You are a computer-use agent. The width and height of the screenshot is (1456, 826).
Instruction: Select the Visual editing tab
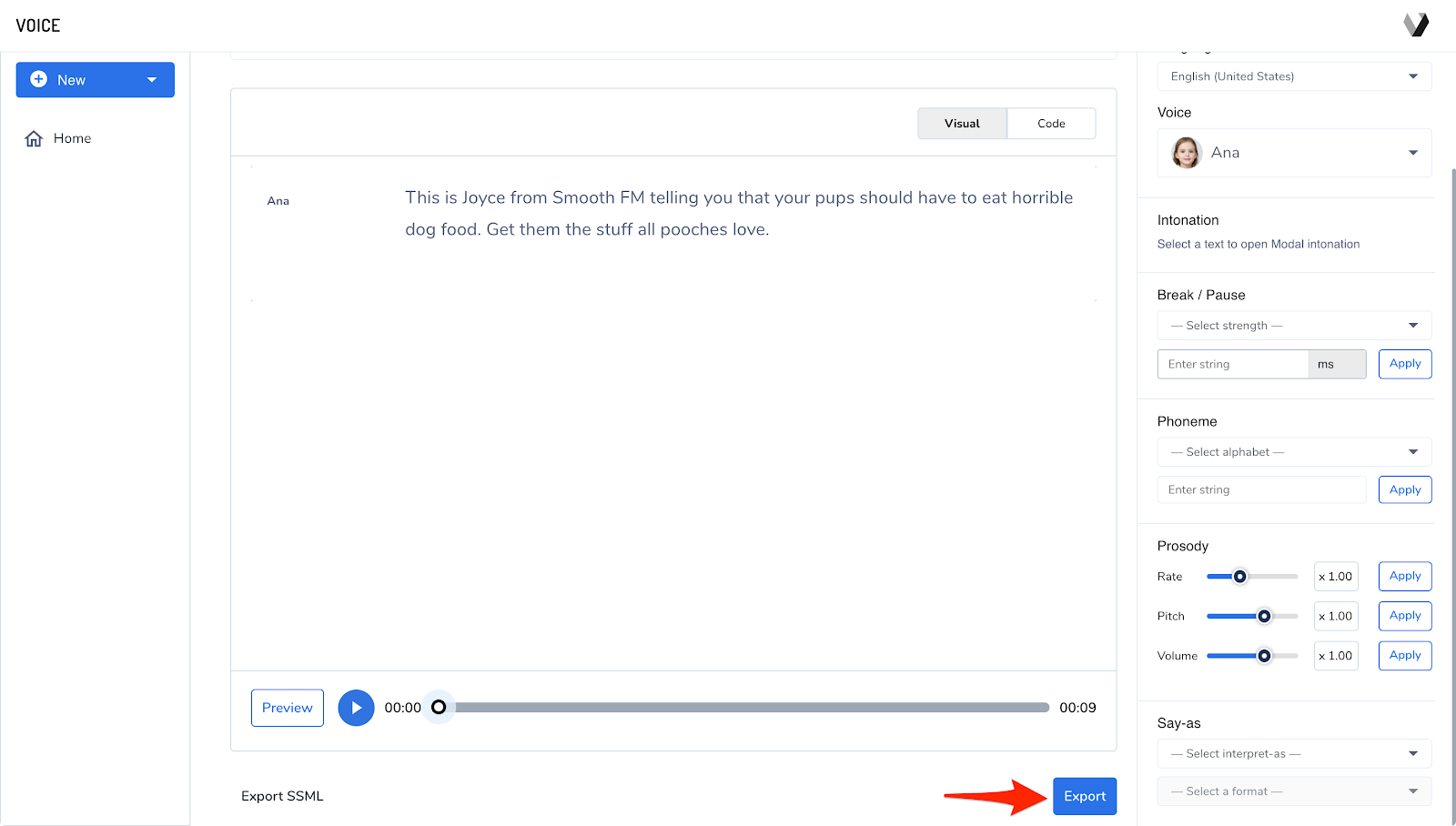pos(962,123)
